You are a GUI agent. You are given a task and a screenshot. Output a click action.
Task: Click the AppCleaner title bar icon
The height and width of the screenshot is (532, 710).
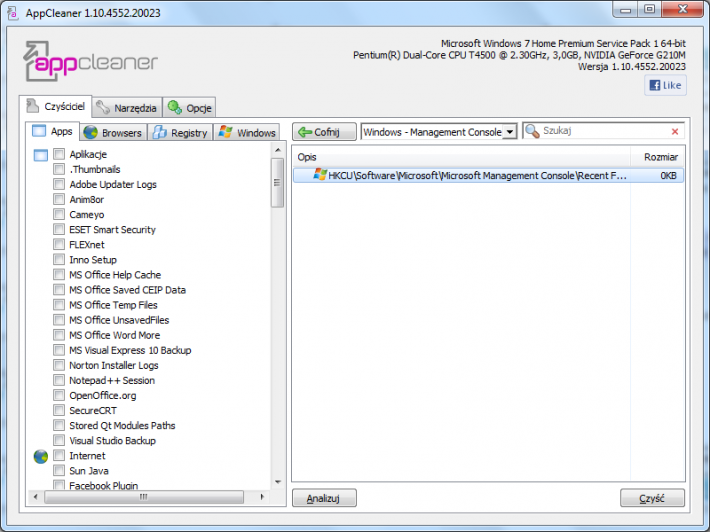pyautogui.click(x=13, y=13)
